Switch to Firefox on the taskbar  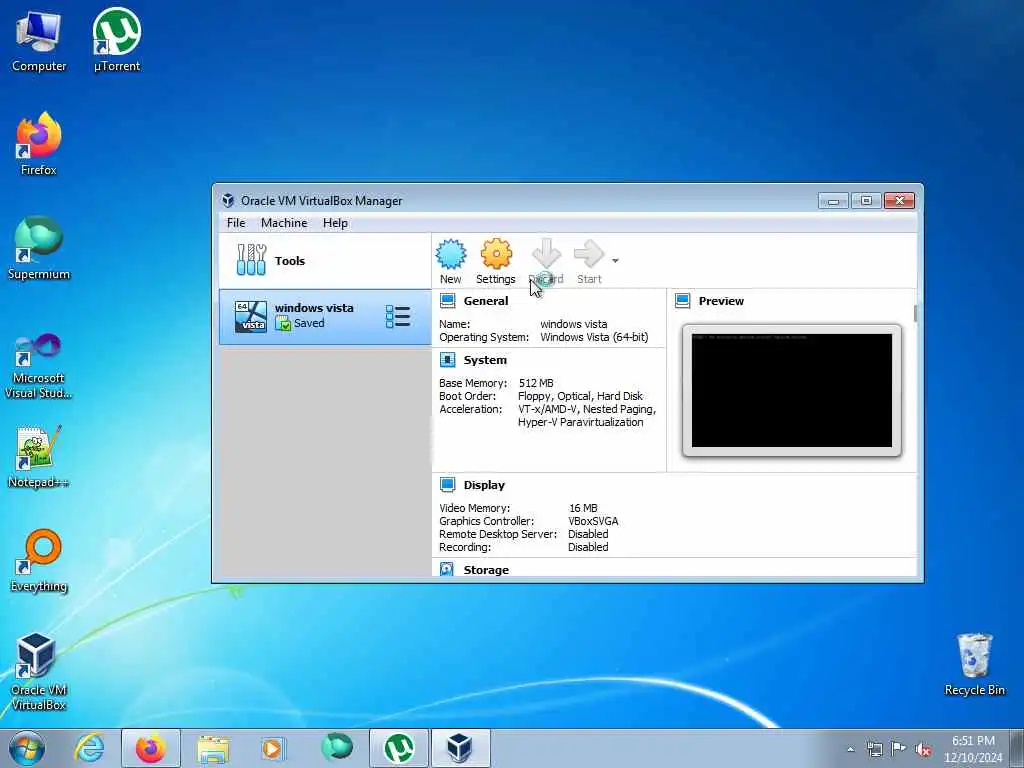151,748
